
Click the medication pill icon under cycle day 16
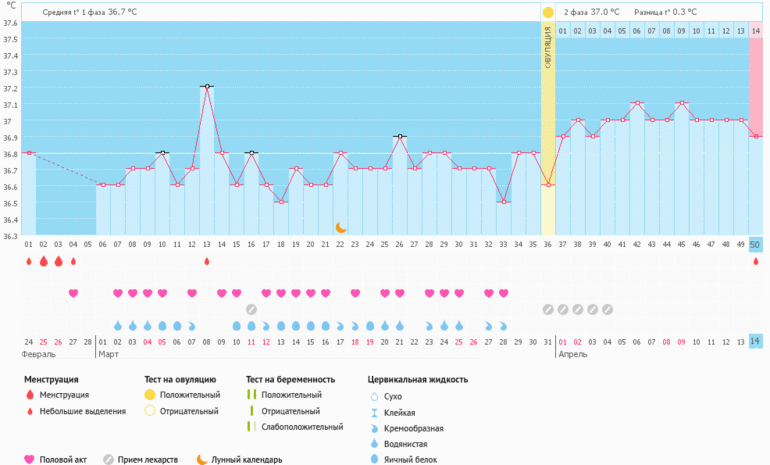[x=251, y=309]
